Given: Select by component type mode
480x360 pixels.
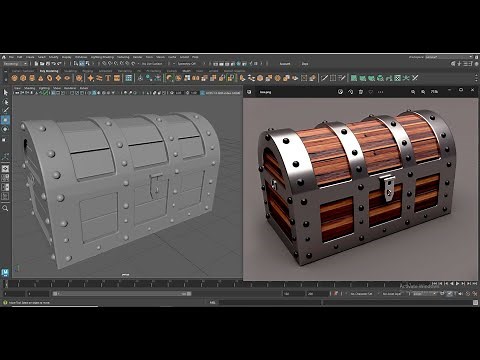Looking at the screenshot, I should pos(87,63).
